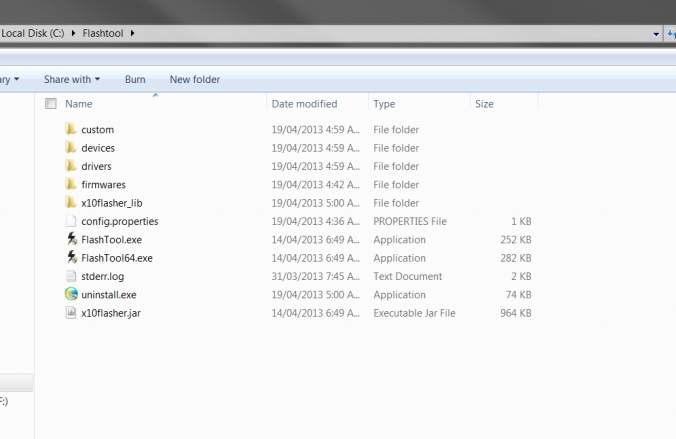
Task: Select the x10flasher_lib folder icon
Action: [71, 202]
